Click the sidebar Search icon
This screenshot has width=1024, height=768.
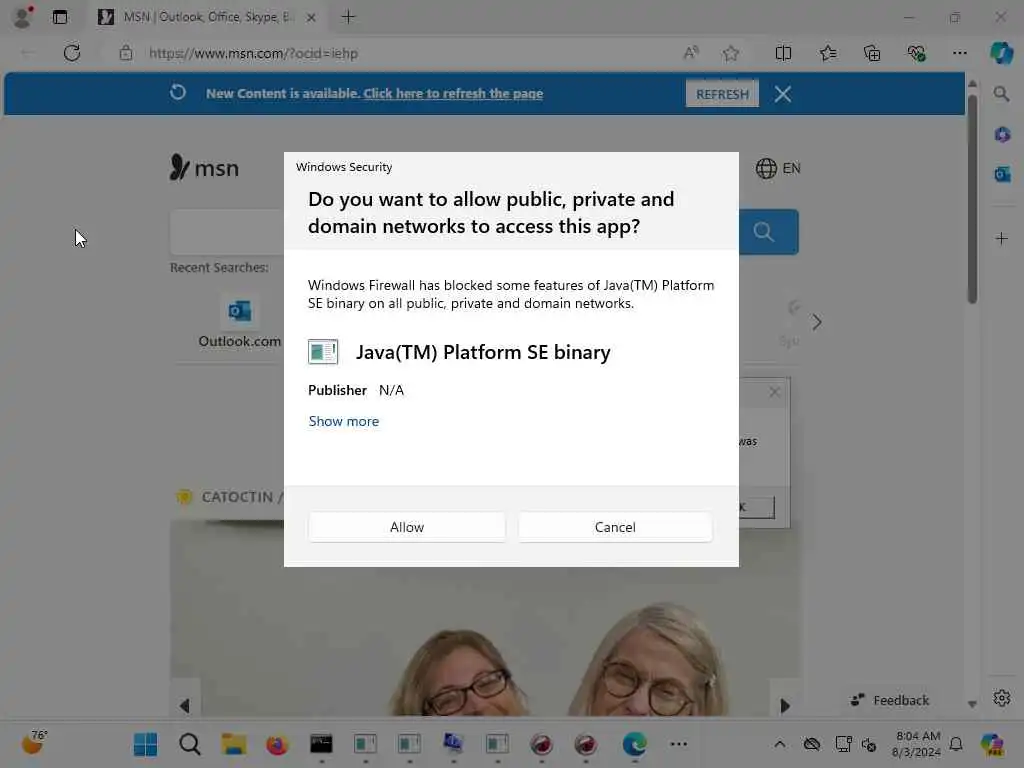1001,94
